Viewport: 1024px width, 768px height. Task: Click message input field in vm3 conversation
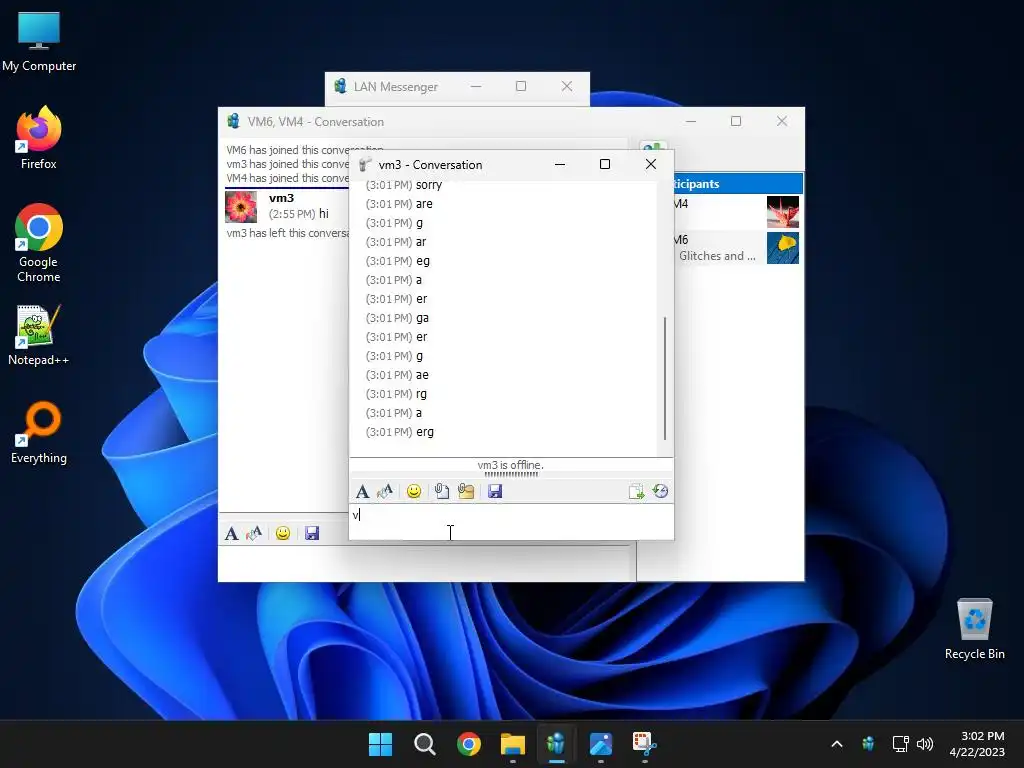click(x=511, y=522)
